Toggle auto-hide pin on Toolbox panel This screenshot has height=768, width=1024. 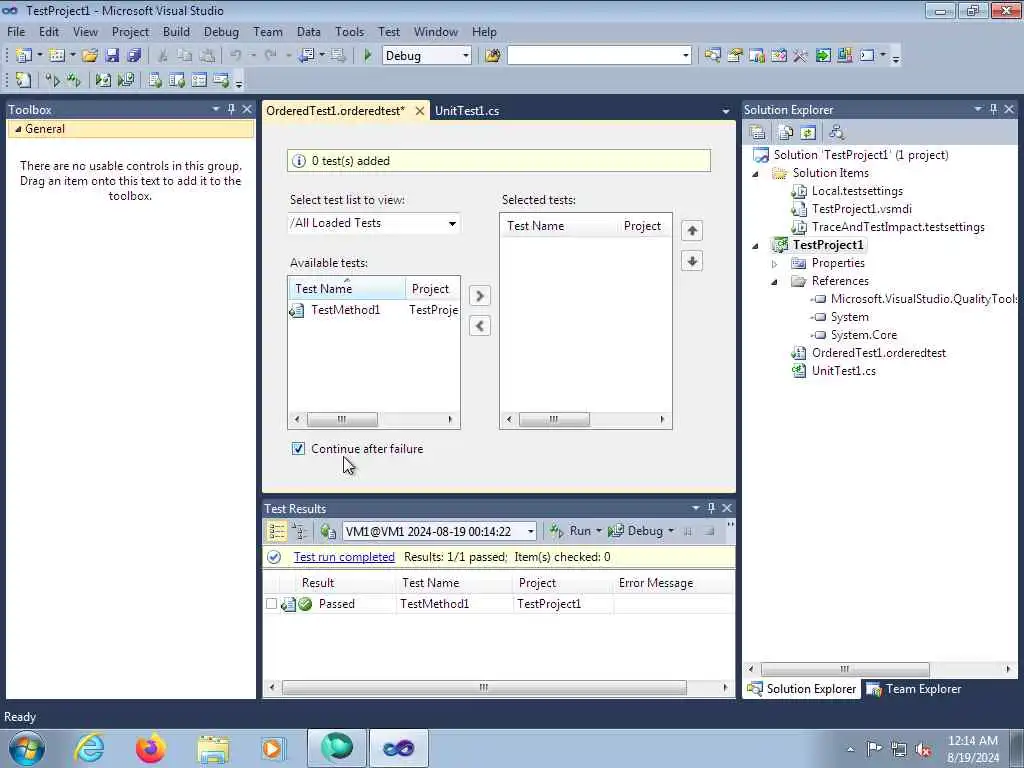click(x=231, y=109)
